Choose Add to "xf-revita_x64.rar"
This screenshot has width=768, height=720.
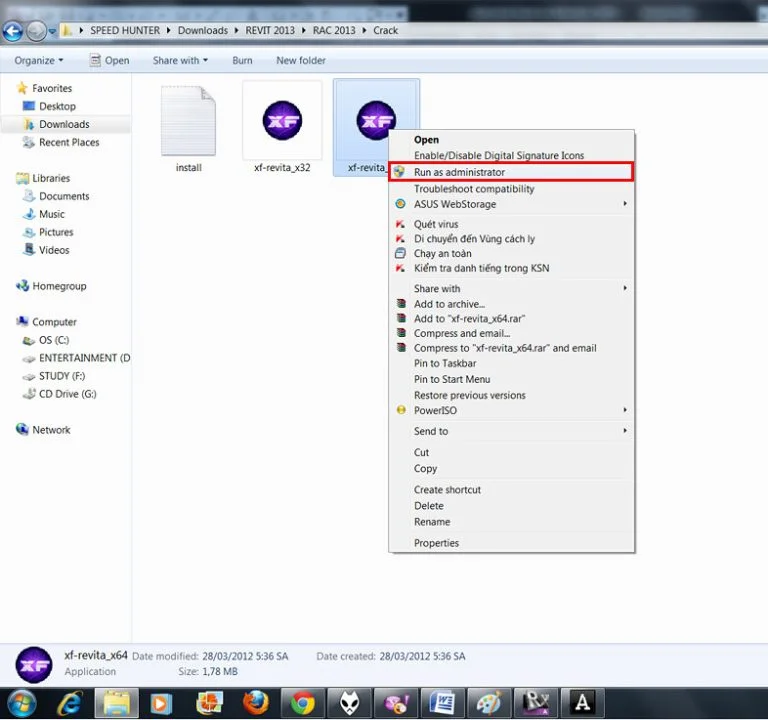coord(511,319)
